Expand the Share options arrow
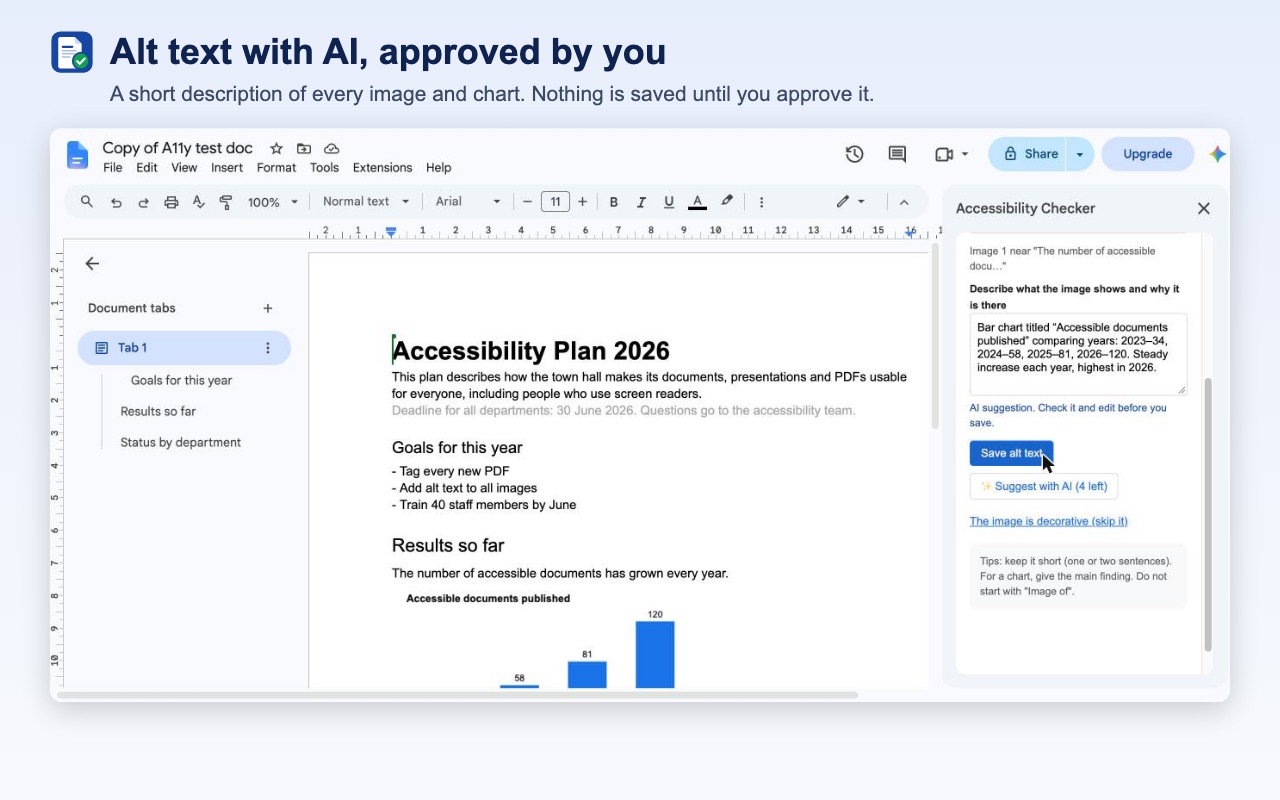The image size is (1280, 800). pos(1080,154)
